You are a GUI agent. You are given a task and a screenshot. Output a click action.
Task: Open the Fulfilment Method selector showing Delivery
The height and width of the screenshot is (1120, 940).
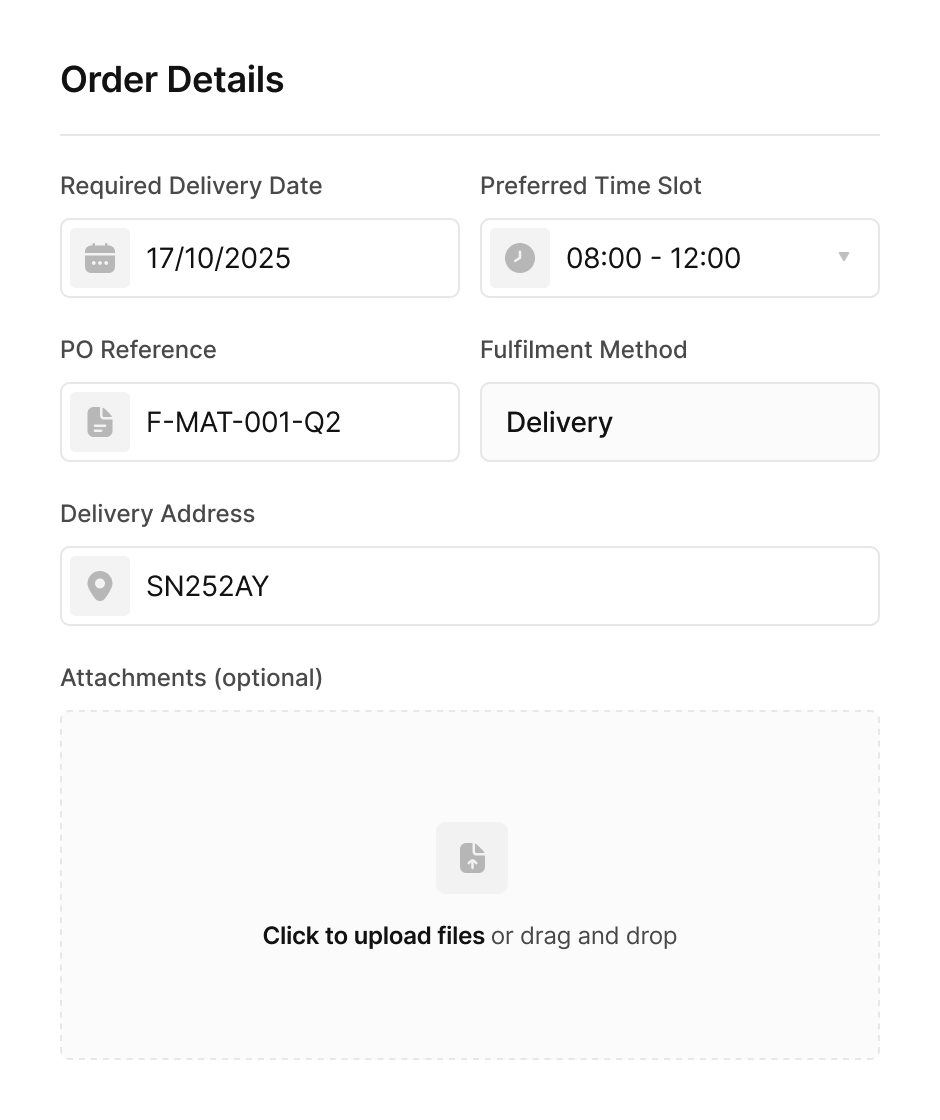coord(680,422)
